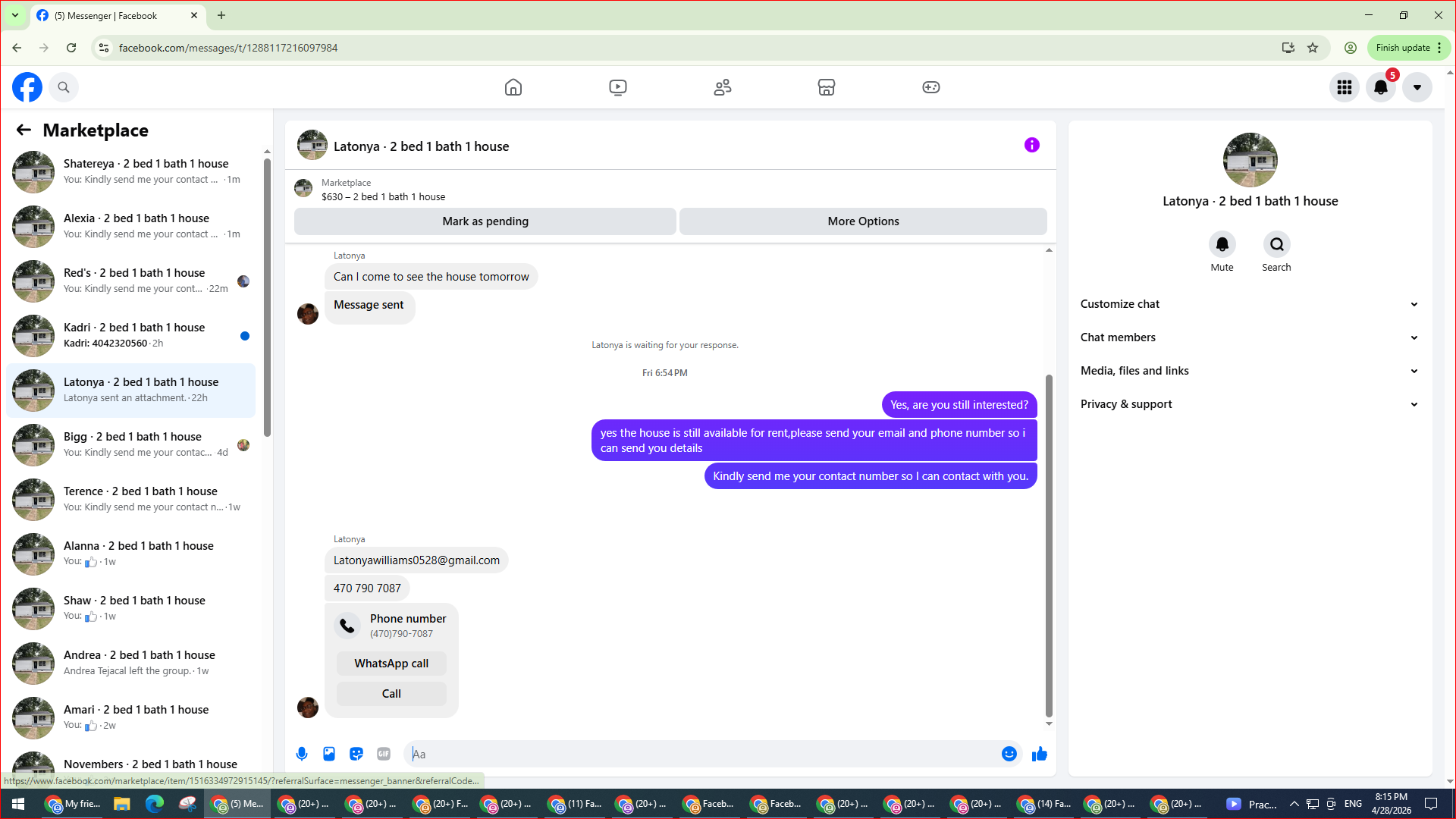Expand the Chat members section
The width and height of the screenshot is (1456, 819).
click(1250, 337)
